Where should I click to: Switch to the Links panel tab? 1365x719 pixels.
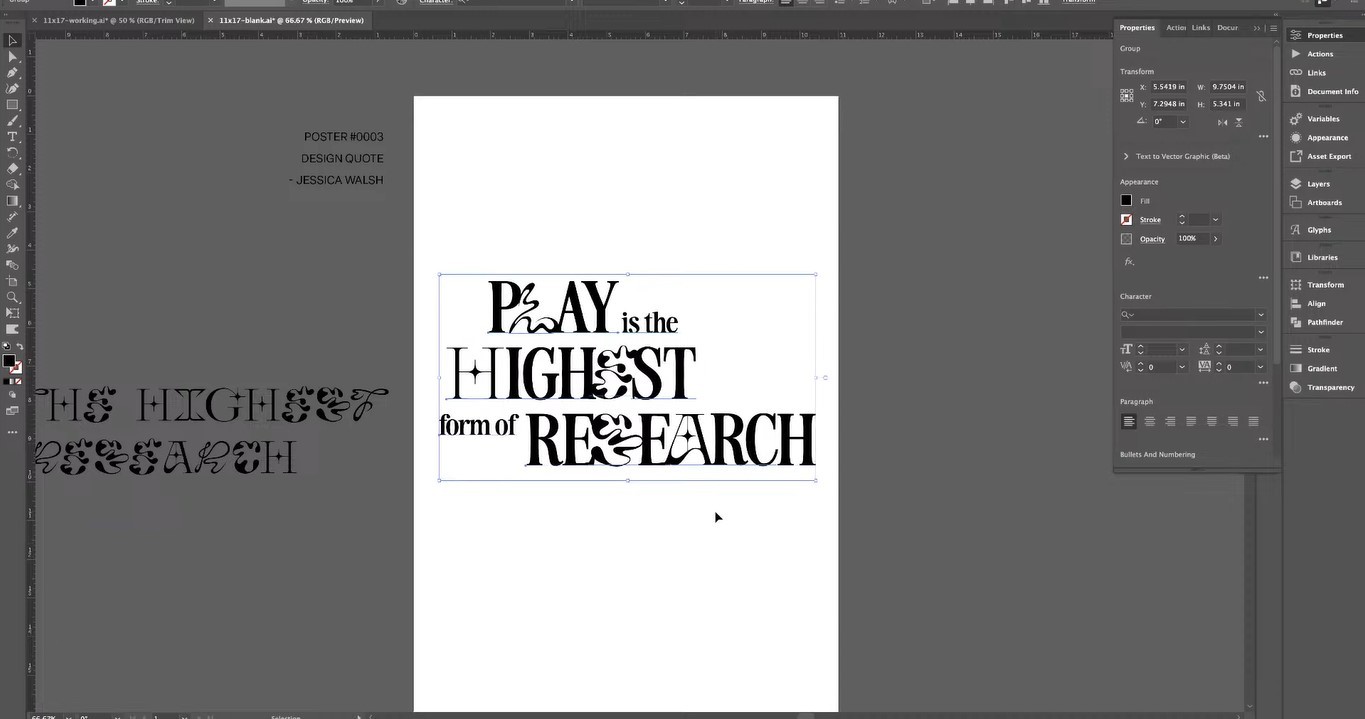1200,28
